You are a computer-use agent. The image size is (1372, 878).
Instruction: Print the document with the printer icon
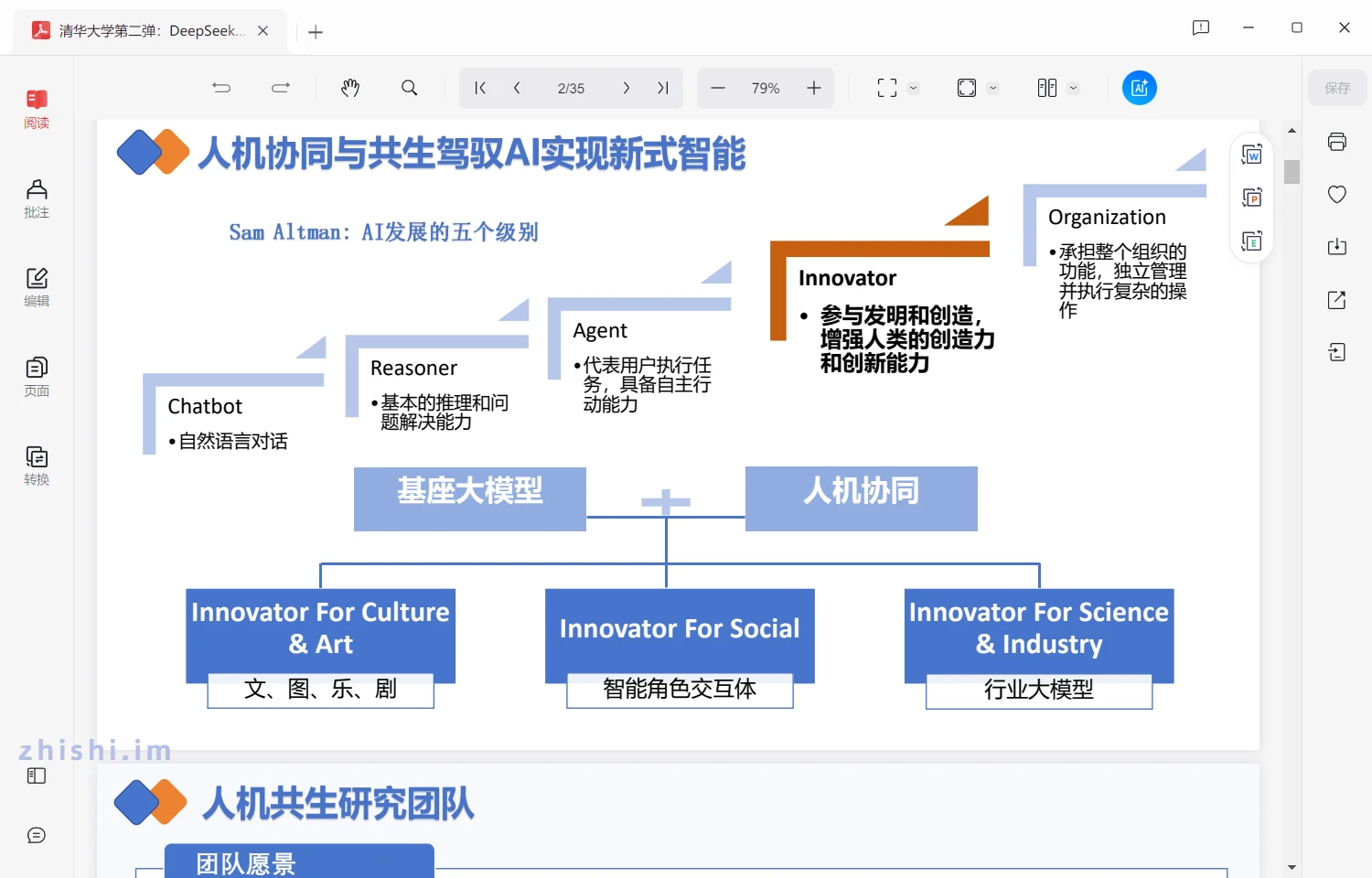(x=1337, y=142)
